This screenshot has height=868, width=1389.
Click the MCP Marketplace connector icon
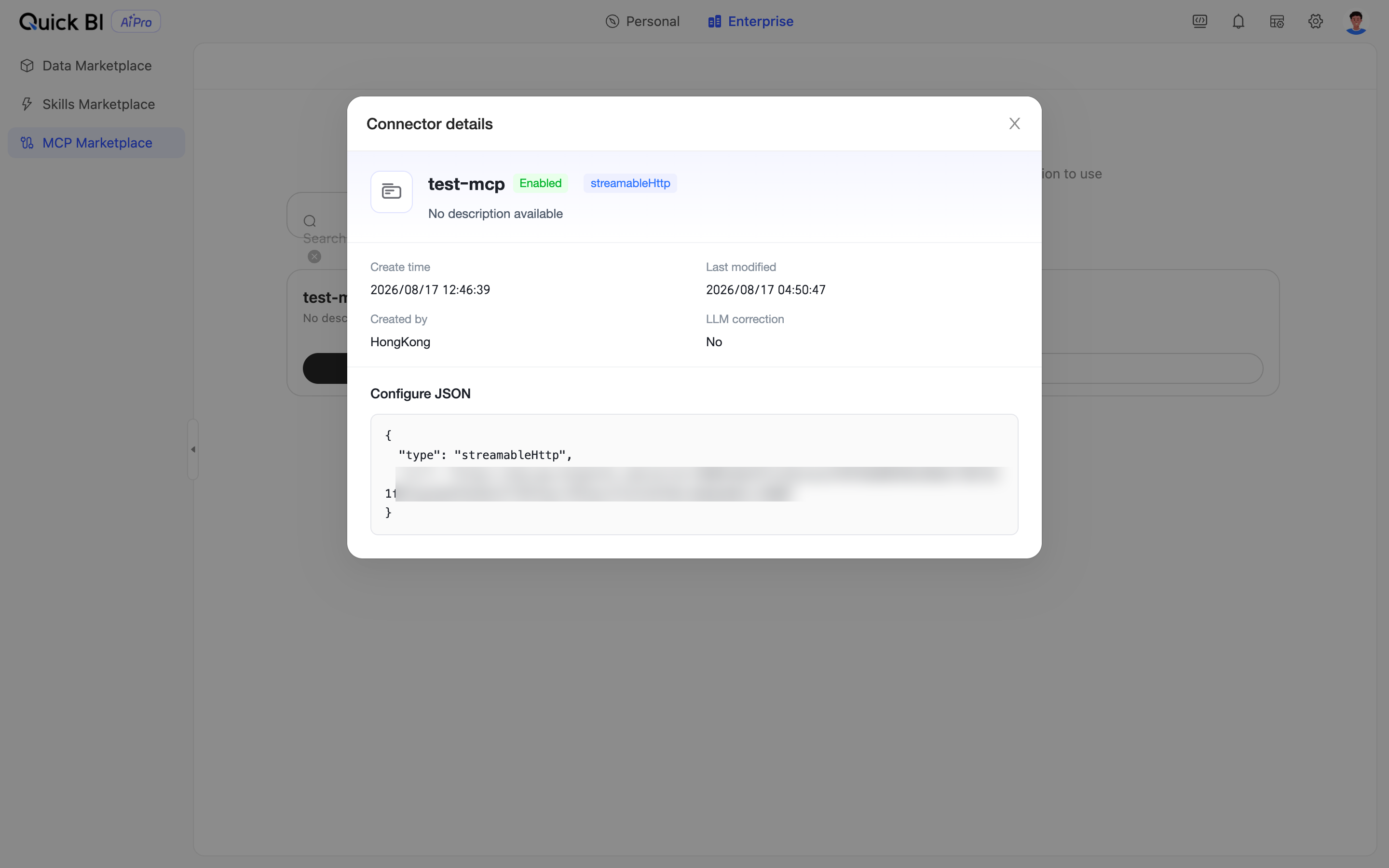[x=27, y=142]
